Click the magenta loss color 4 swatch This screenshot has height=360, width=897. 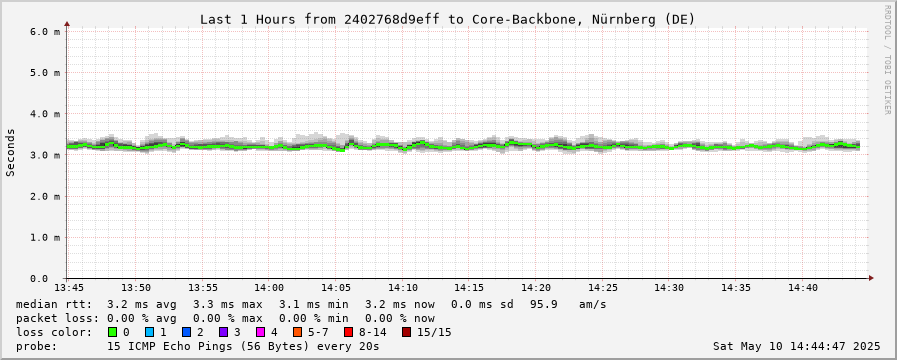coord(260,332)
